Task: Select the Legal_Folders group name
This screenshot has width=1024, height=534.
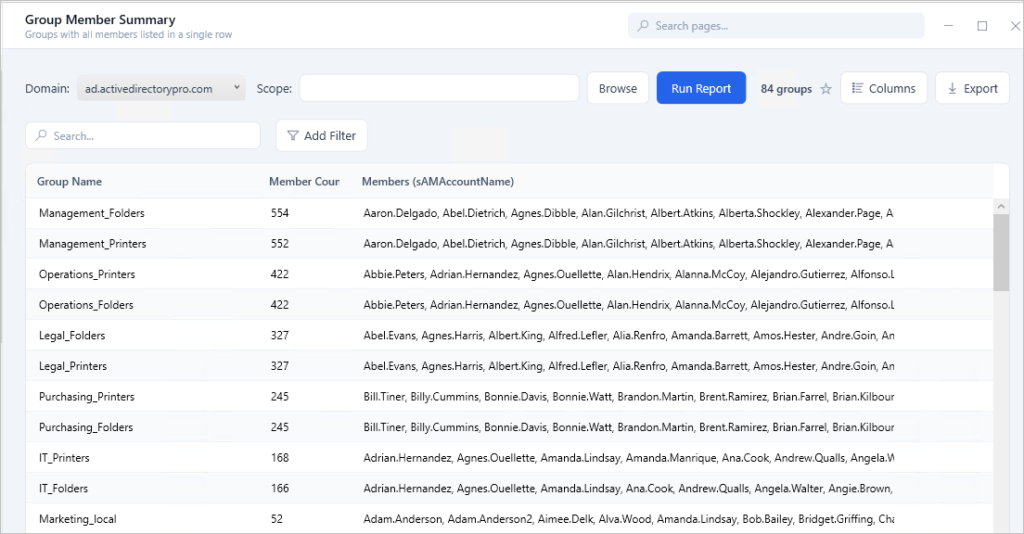Action: pyautogui.click(x=72, y=336)
